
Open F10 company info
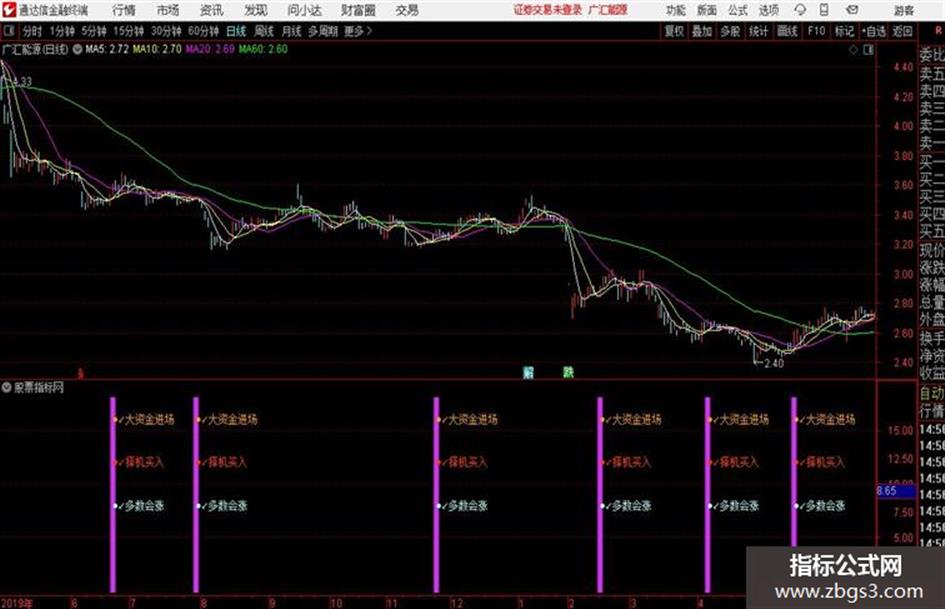816,31
